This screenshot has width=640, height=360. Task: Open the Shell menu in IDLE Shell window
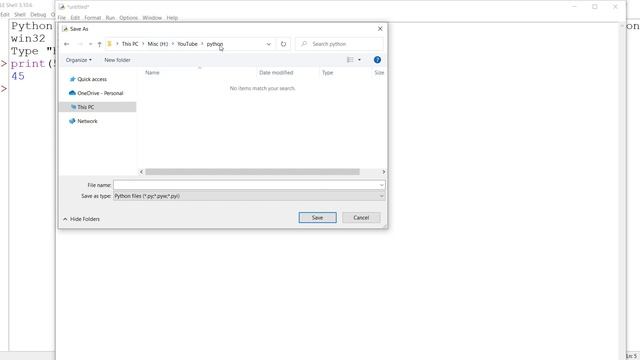tap(20, 15)
